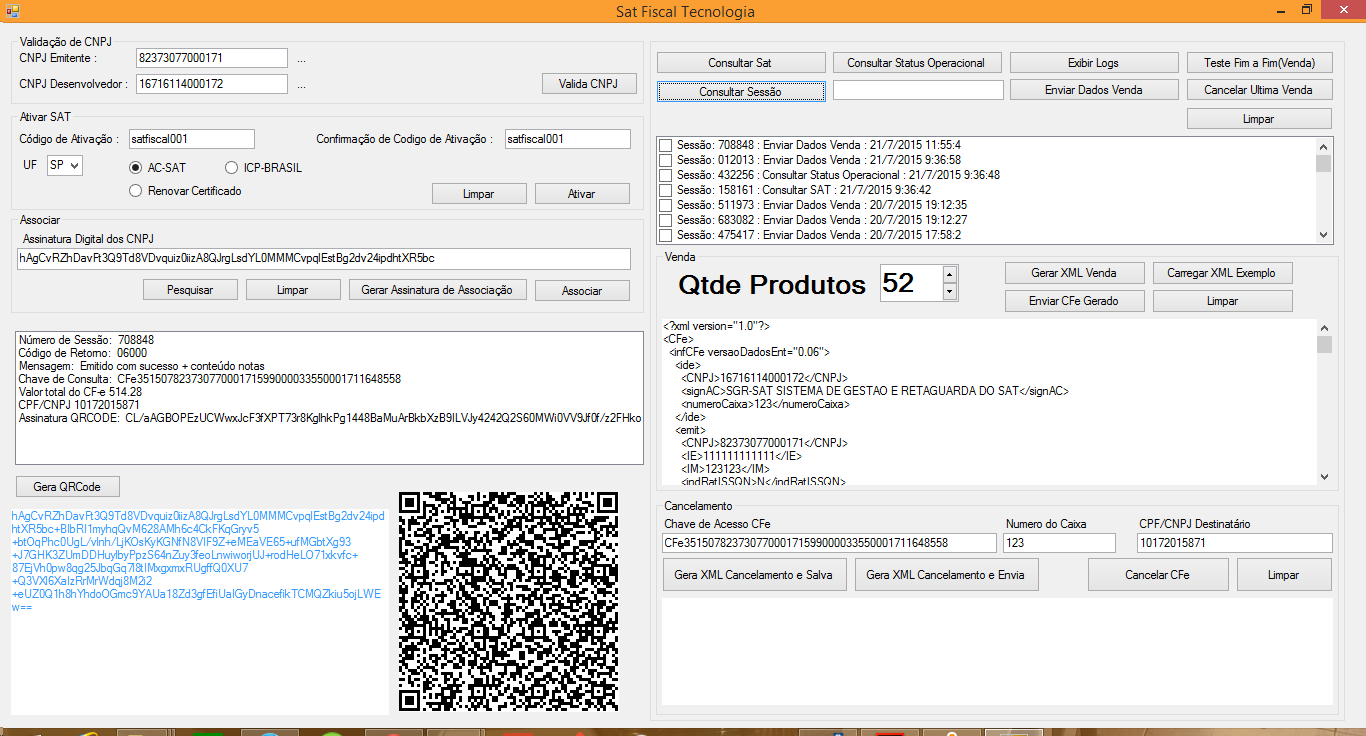Click Limpar in the Ativar SAT group
This screenshot has width=1366, height=736.
(479, 194)
